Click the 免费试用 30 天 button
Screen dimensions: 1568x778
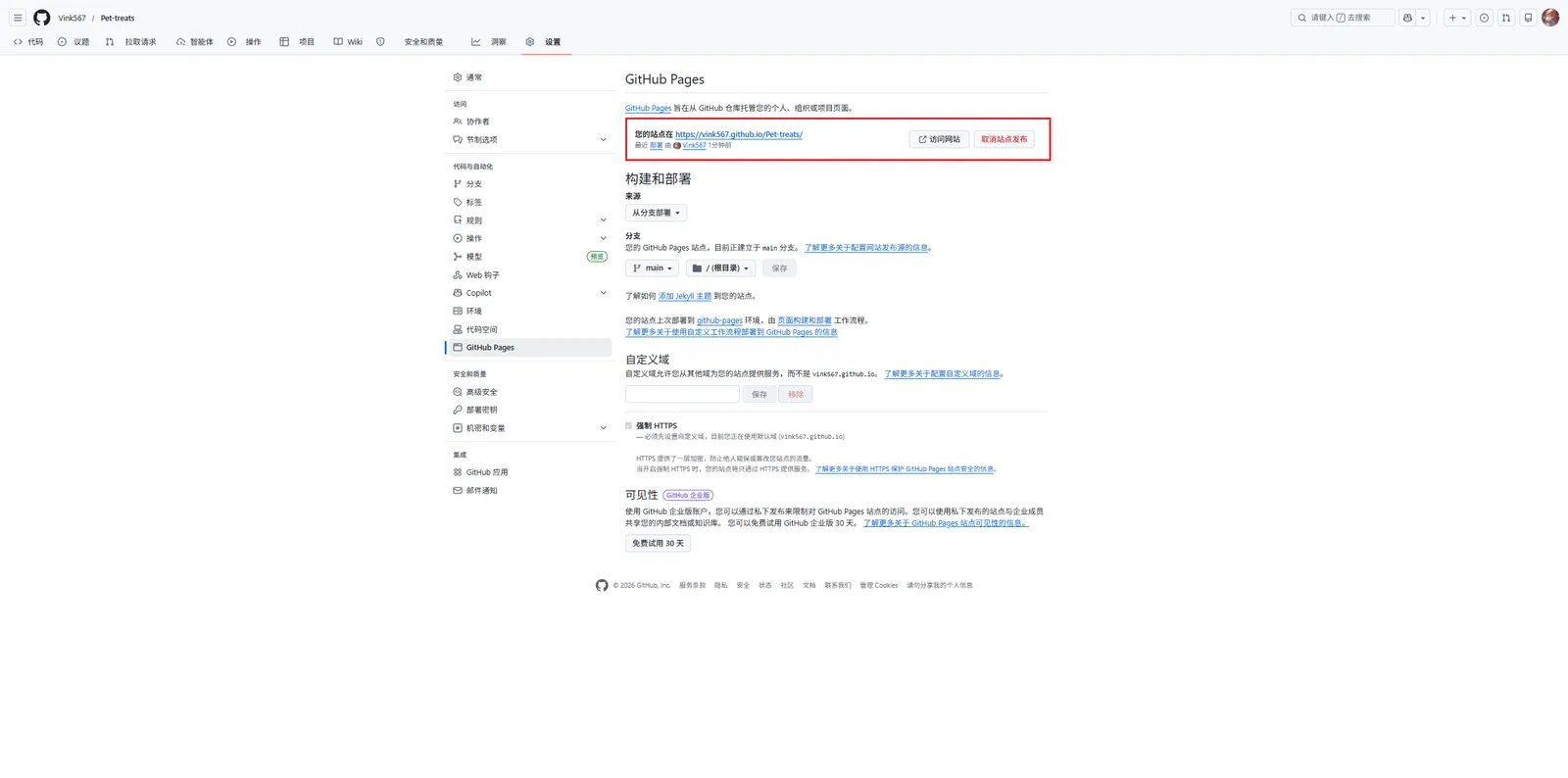point(659,544)
